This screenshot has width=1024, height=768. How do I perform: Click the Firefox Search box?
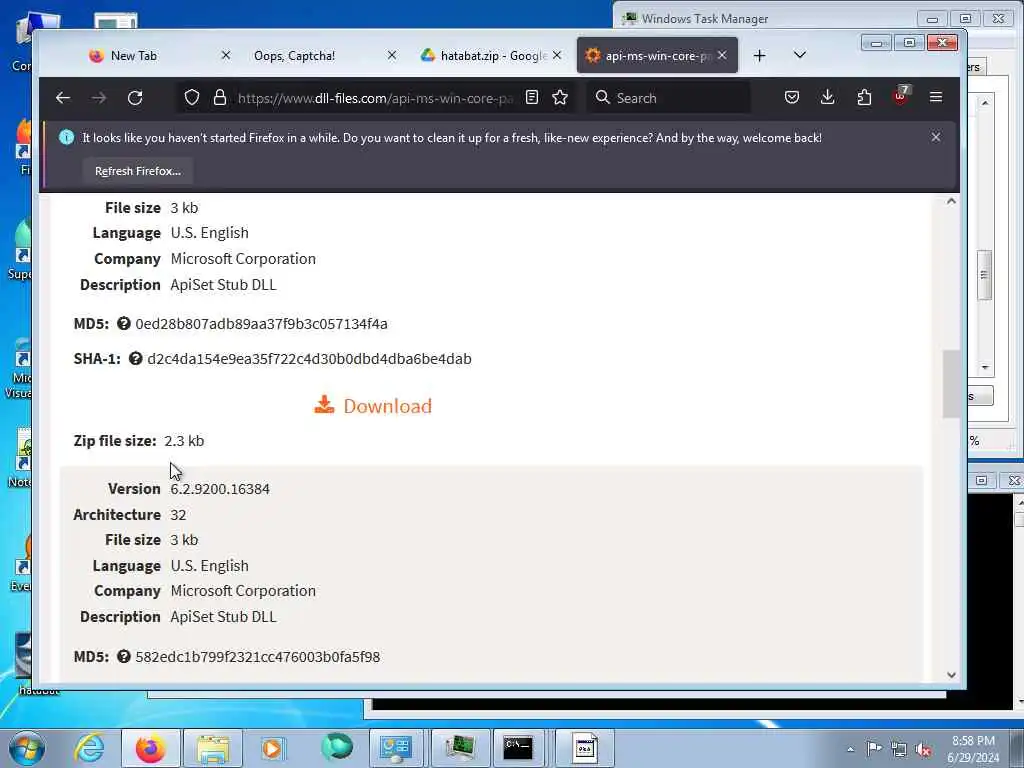coord(667,98)
